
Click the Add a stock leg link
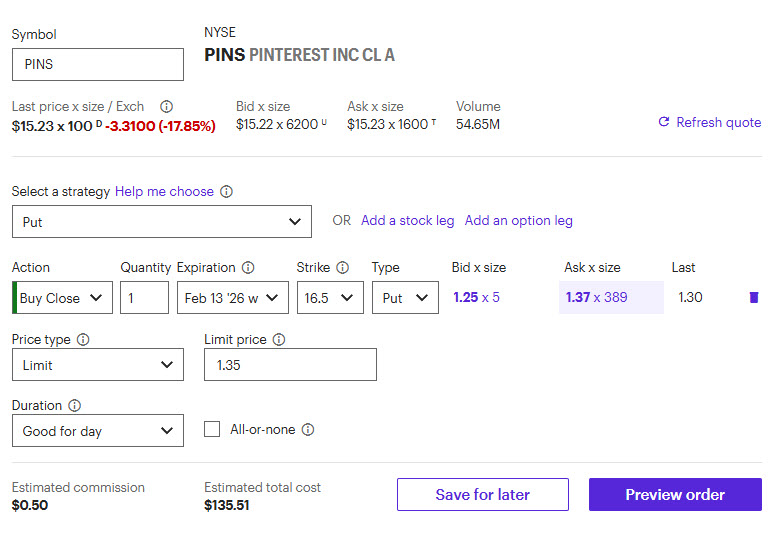pos(407,220)
